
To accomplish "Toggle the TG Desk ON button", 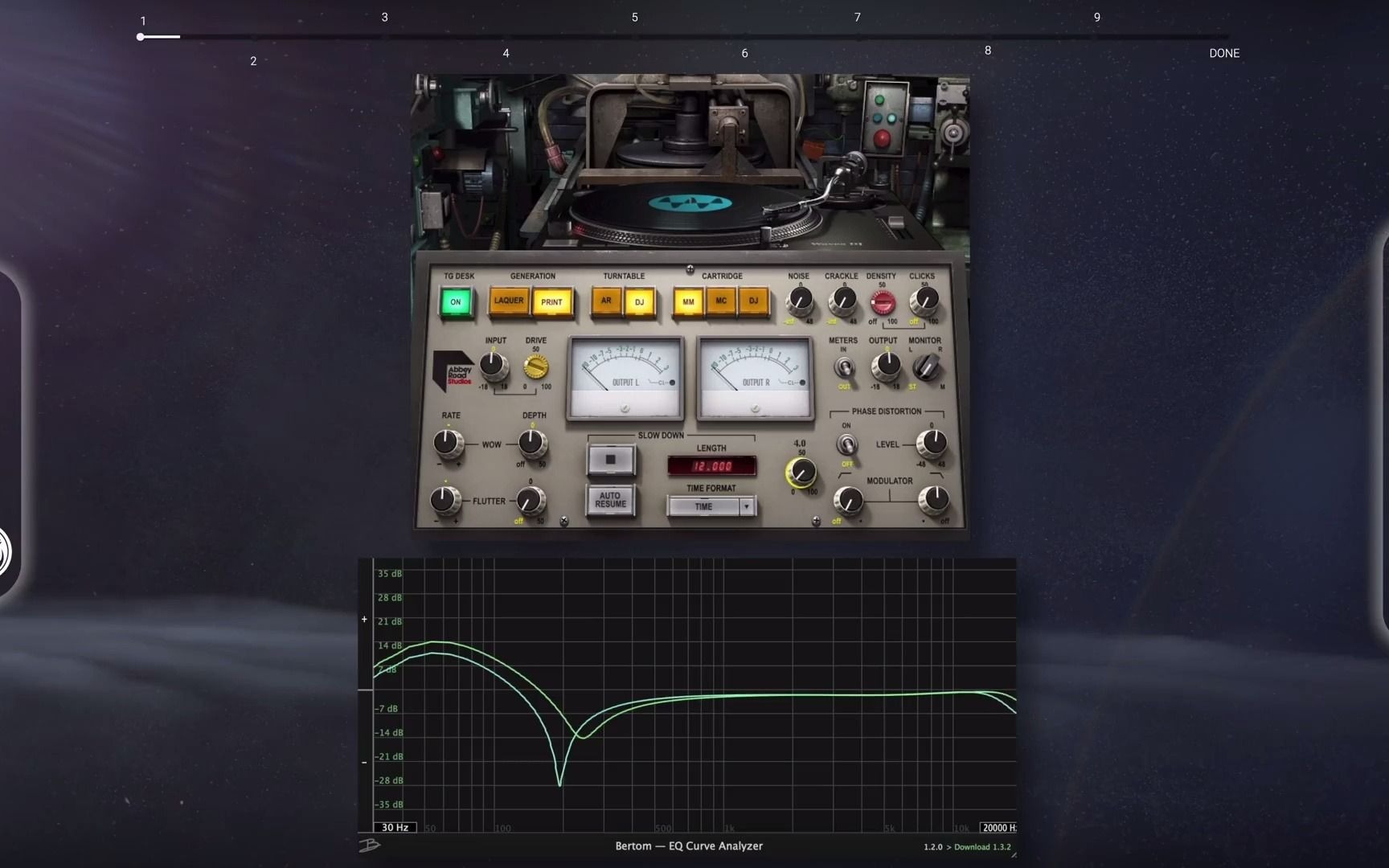I will coord(456,302).
